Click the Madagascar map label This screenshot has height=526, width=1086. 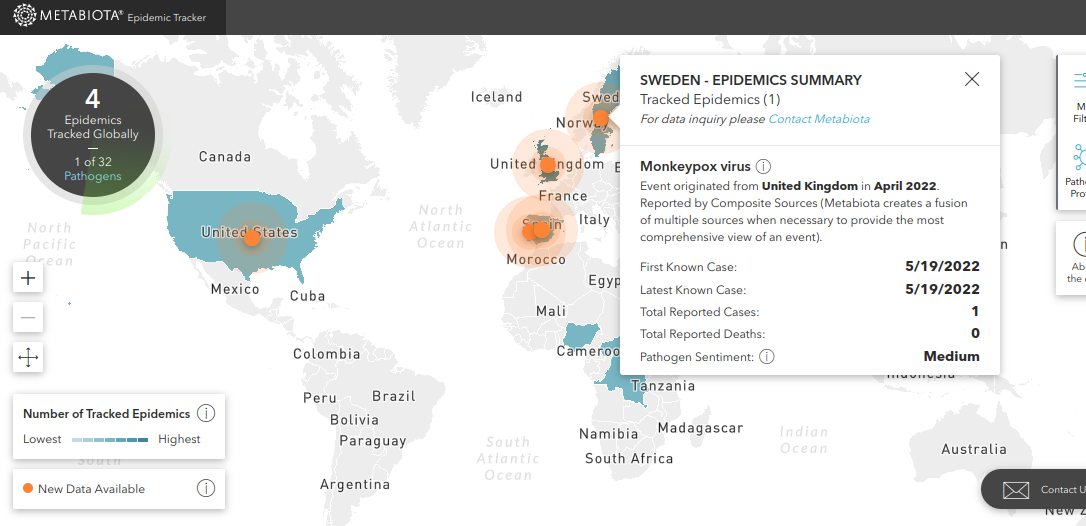[x=700, y=428]
